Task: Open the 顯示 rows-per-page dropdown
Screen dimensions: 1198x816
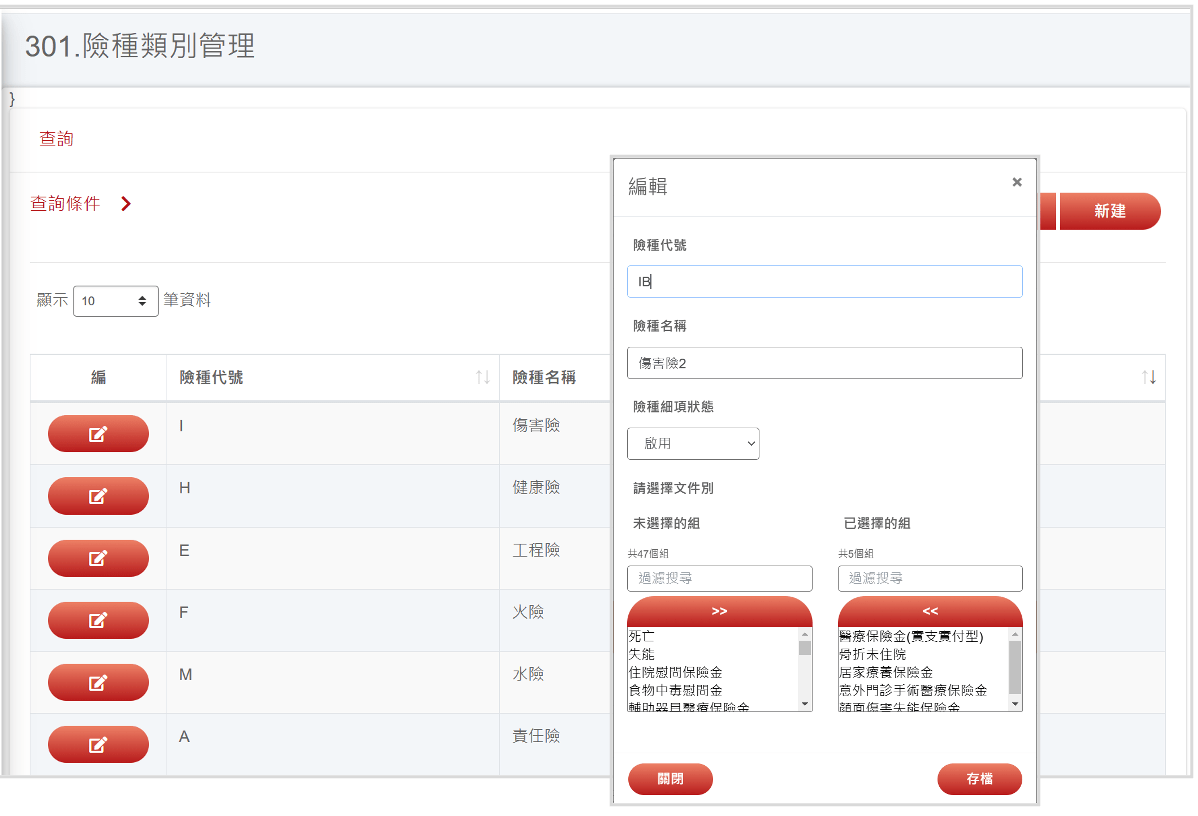Action: tap(115, 300)
